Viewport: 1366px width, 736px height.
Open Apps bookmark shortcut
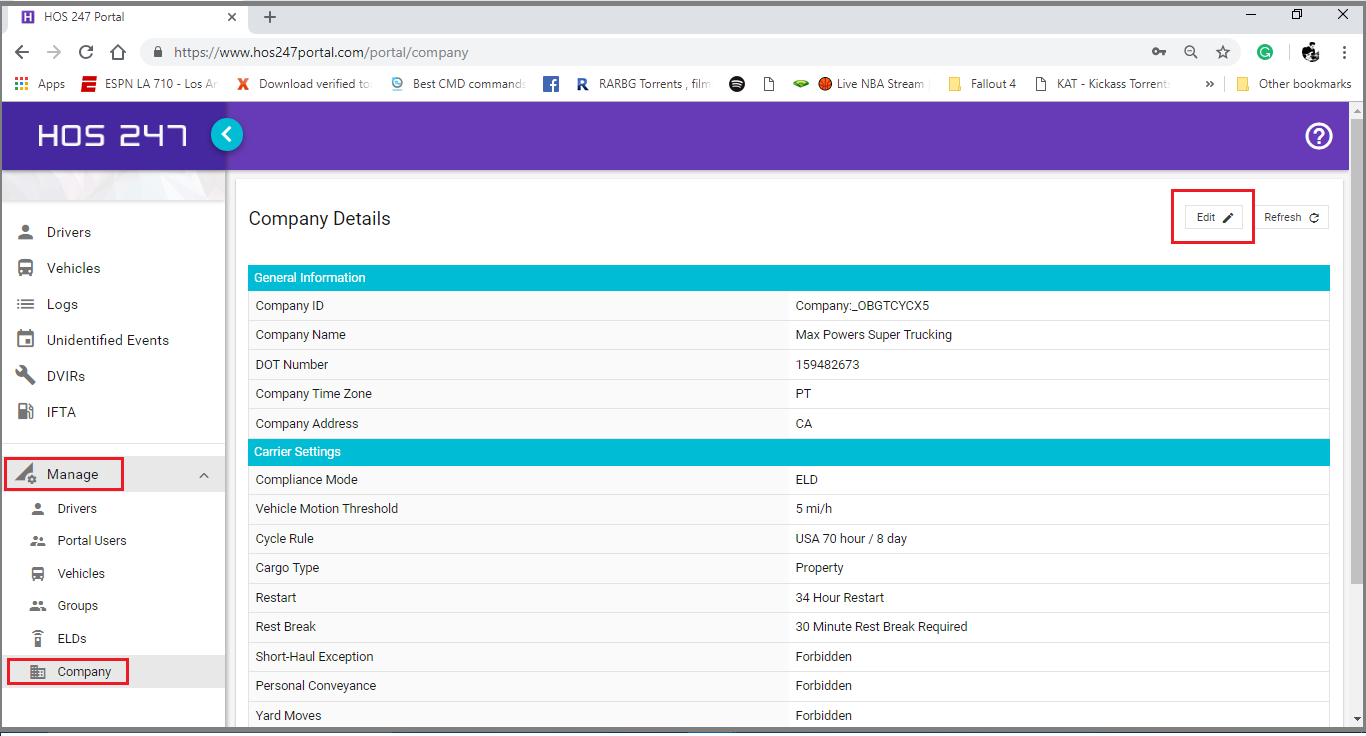point(40,84)
